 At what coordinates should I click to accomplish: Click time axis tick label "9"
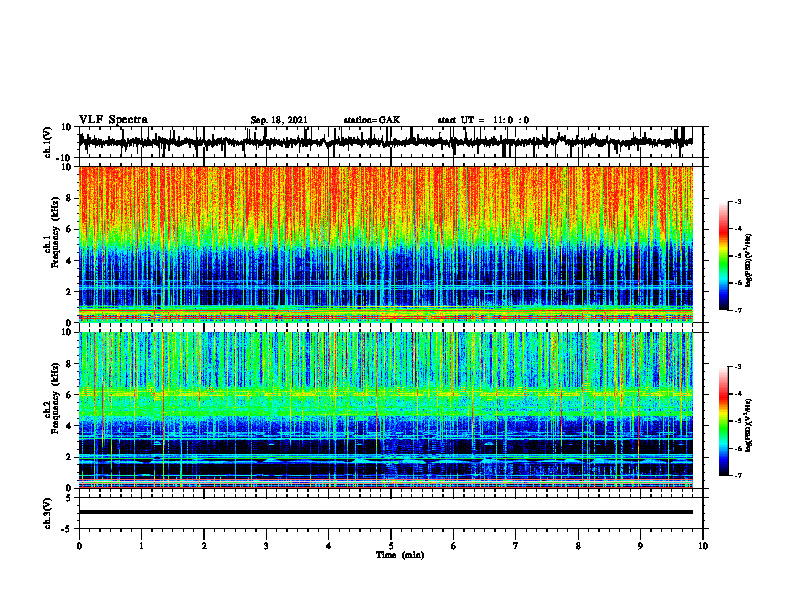(x=640, y=546)
